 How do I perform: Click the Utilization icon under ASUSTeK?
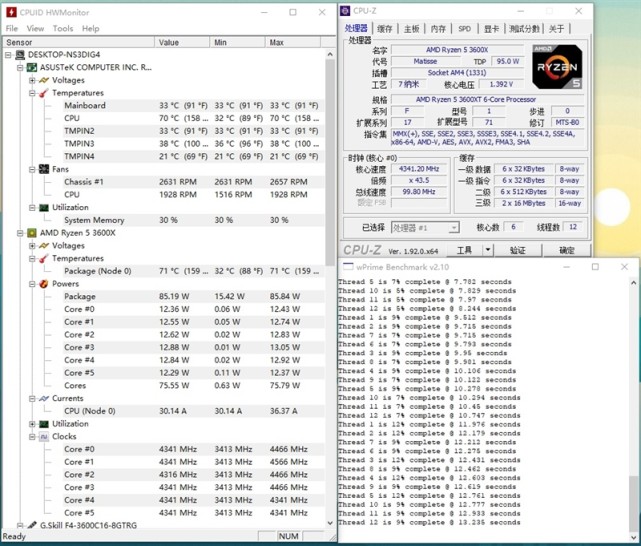(44, 208)
